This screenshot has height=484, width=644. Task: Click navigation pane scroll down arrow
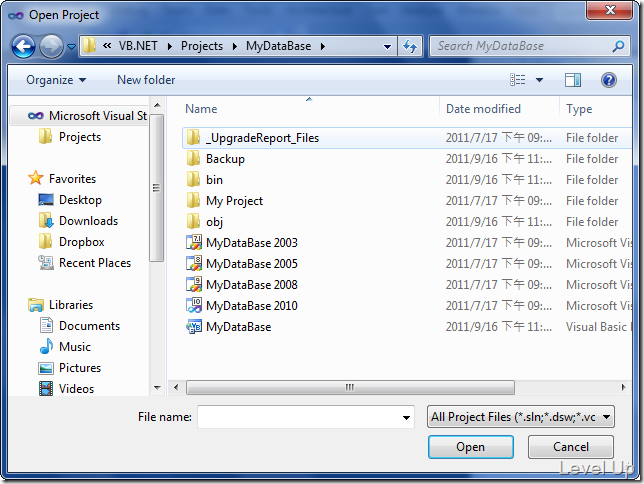(x=157, y=387)
